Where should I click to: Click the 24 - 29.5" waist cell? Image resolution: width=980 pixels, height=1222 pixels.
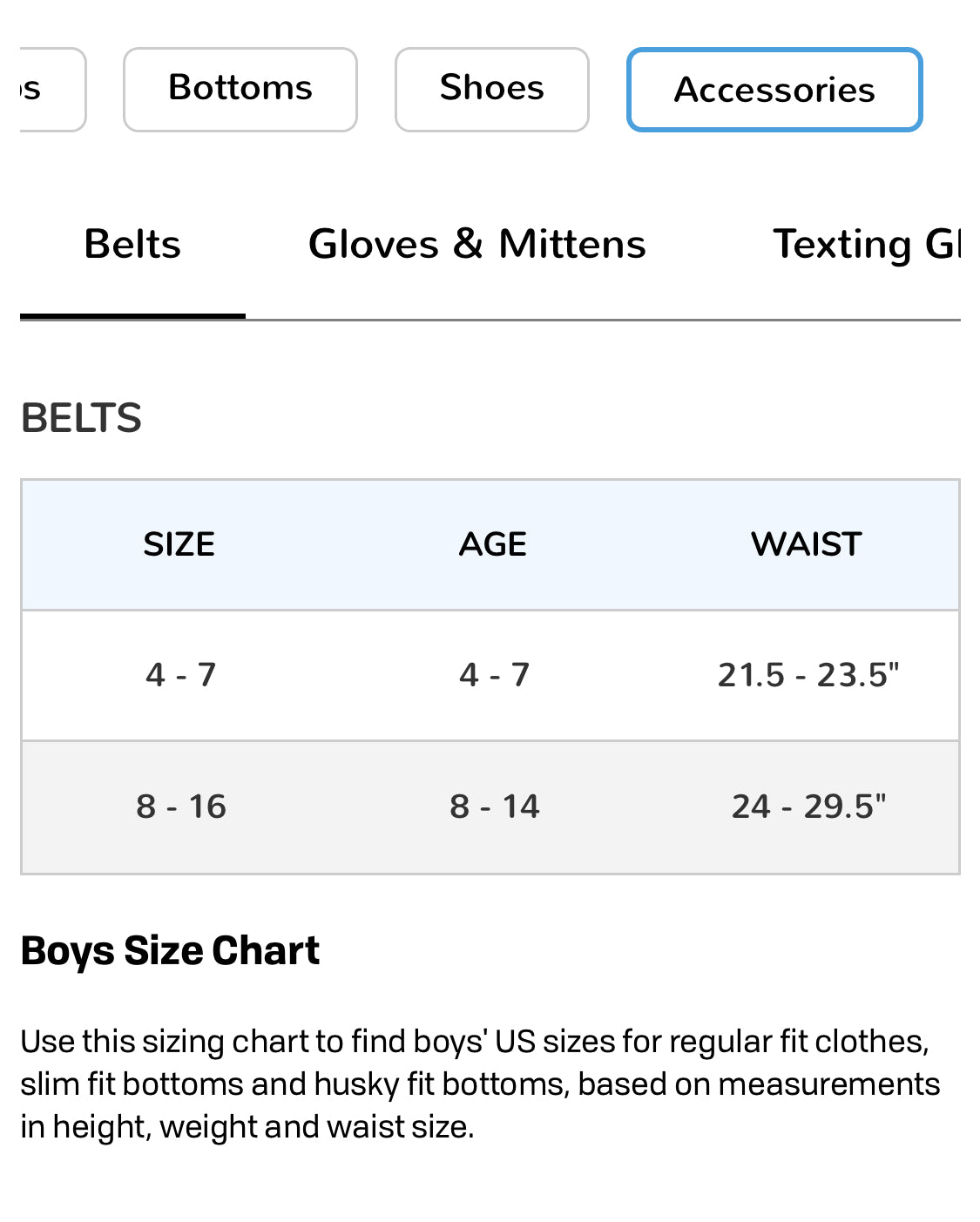click(808, 807)
